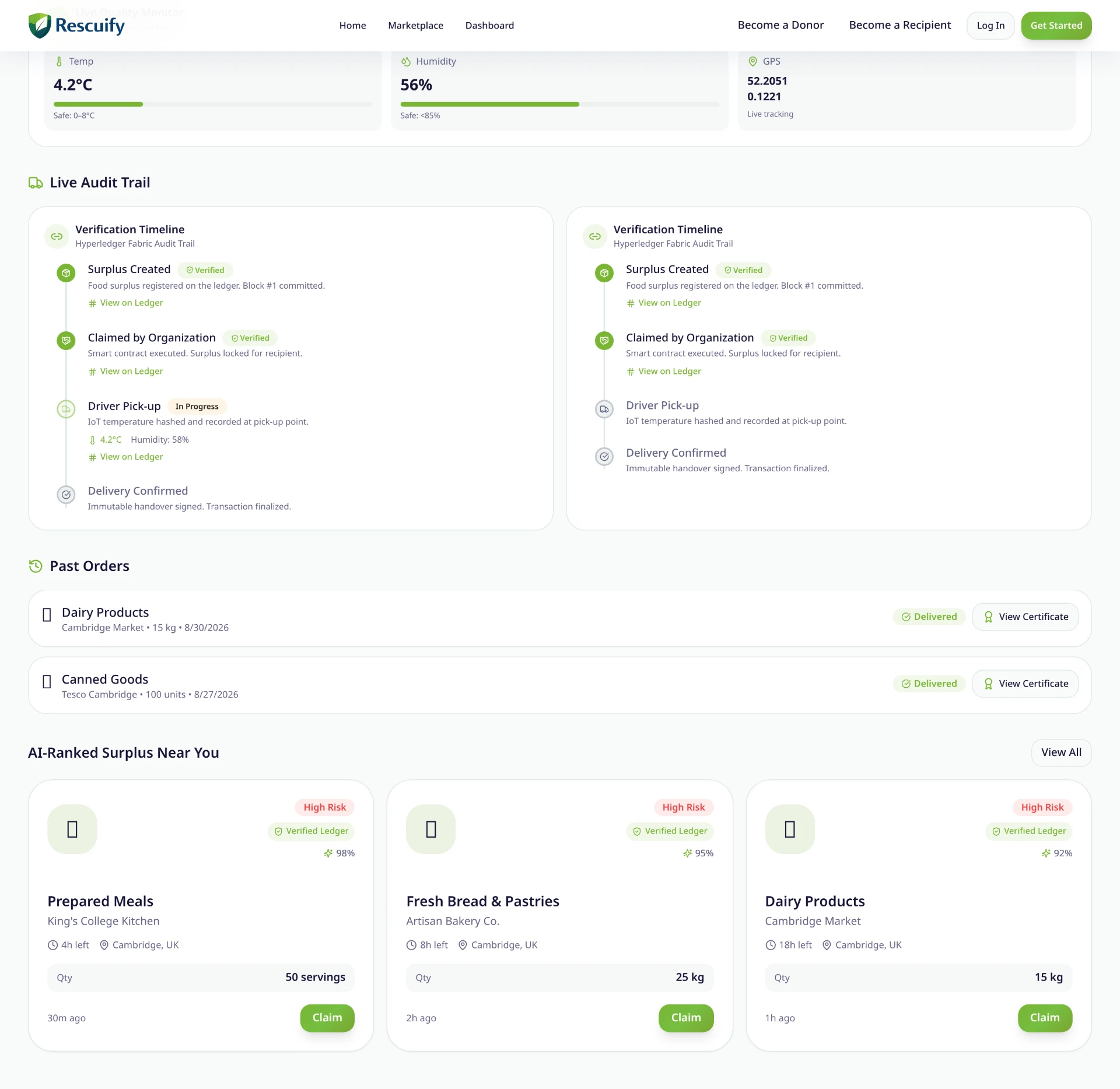
Task: Click Verified Ledger badge on Dairy Products card
Action: (1029, 831)
